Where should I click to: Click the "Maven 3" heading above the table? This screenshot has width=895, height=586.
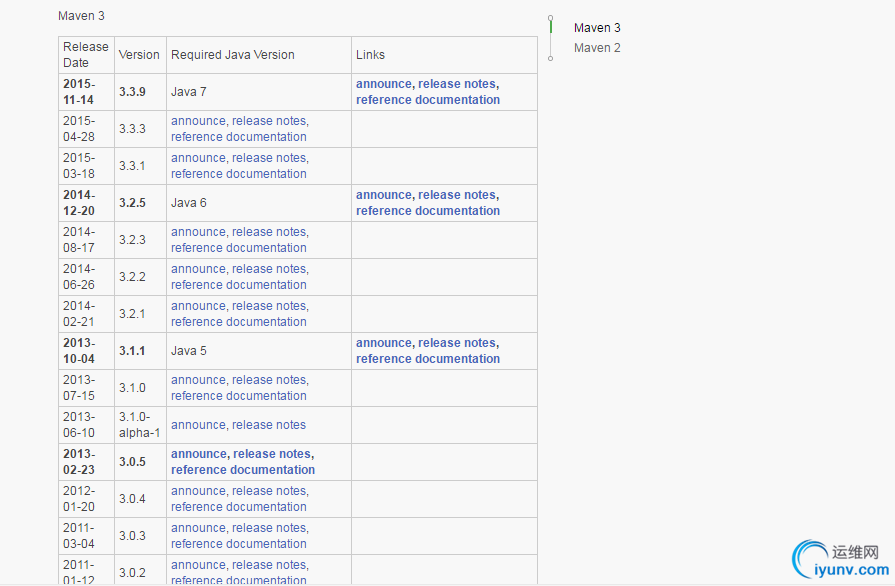(x=81, y=16)
